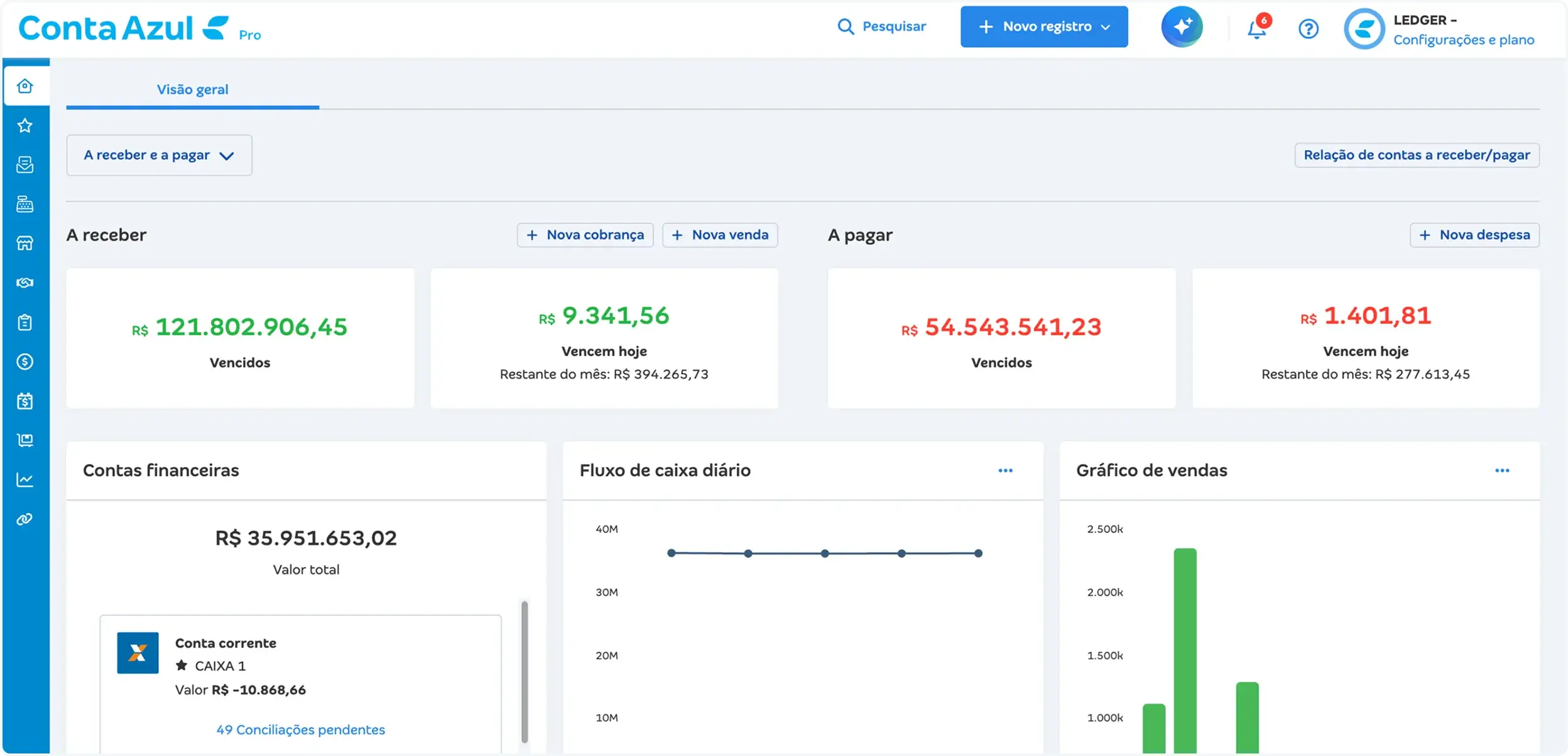Click the Gráfico de vendas heading
Viewport: 1568px width, 756px height.
[1151, 470]
